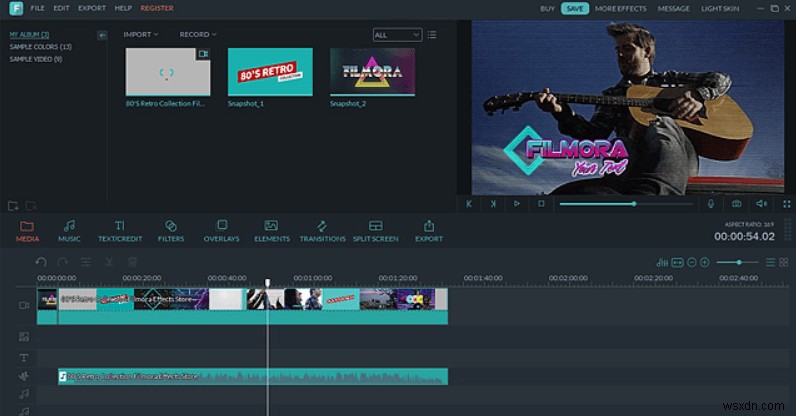The image size is (796, 416).
Task: Click the text track icon
Action: click(x=24, y=358)
